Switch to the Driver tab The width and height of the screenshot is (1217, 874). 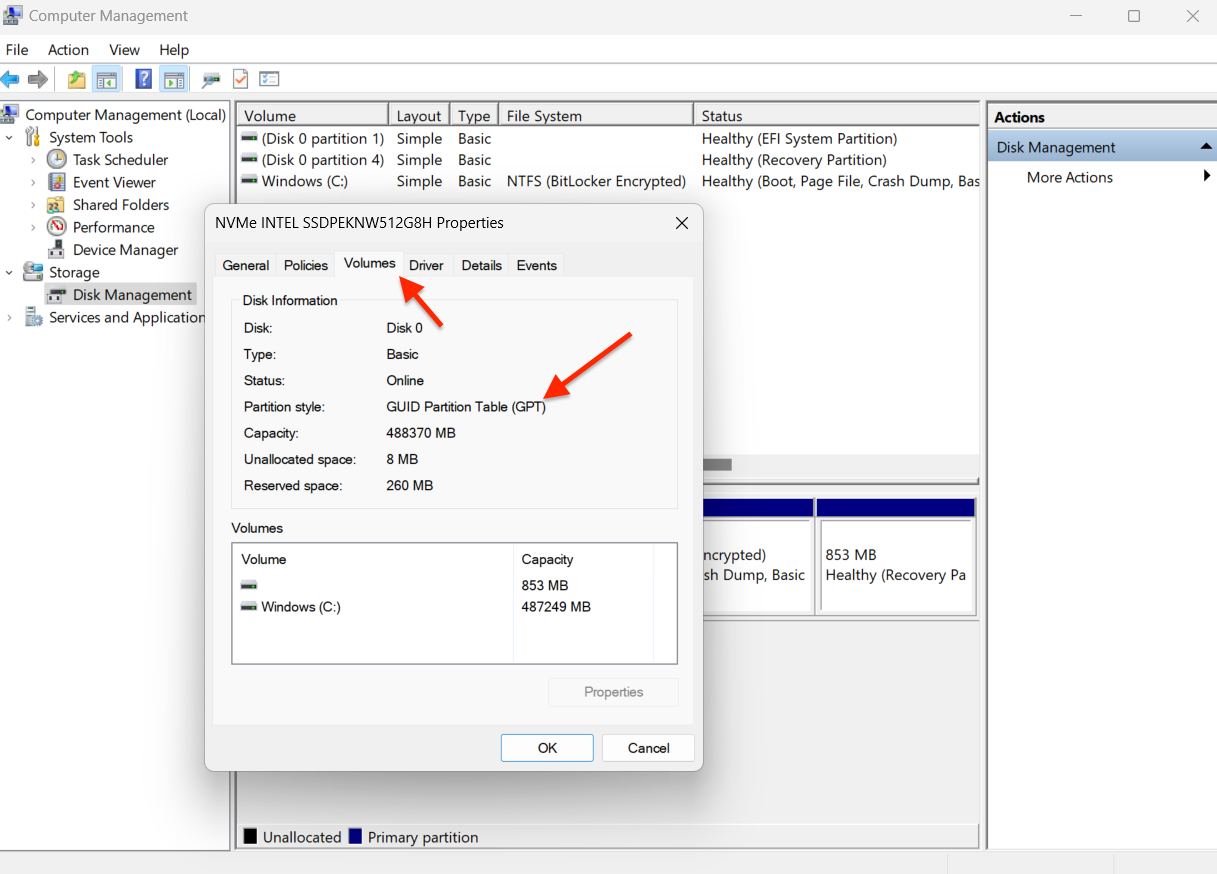point(426,265)
